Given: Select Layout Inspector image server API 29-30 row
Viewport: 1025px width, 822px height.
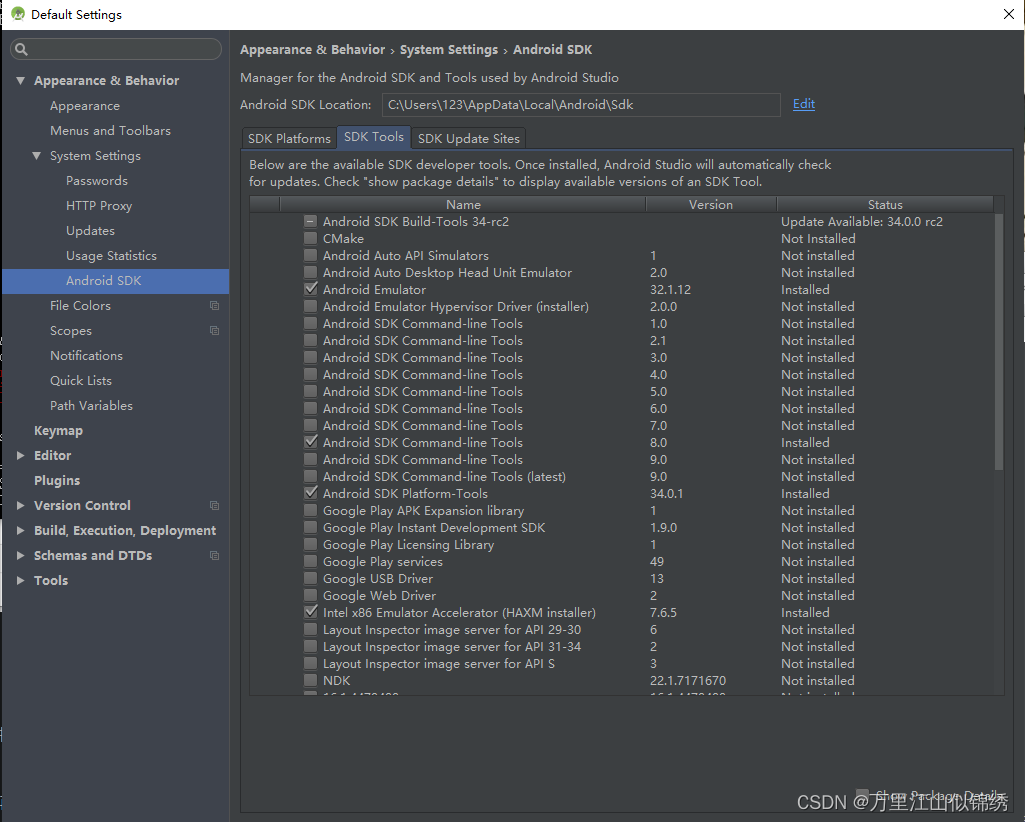Looking at the screenshot, I should 621,629.
